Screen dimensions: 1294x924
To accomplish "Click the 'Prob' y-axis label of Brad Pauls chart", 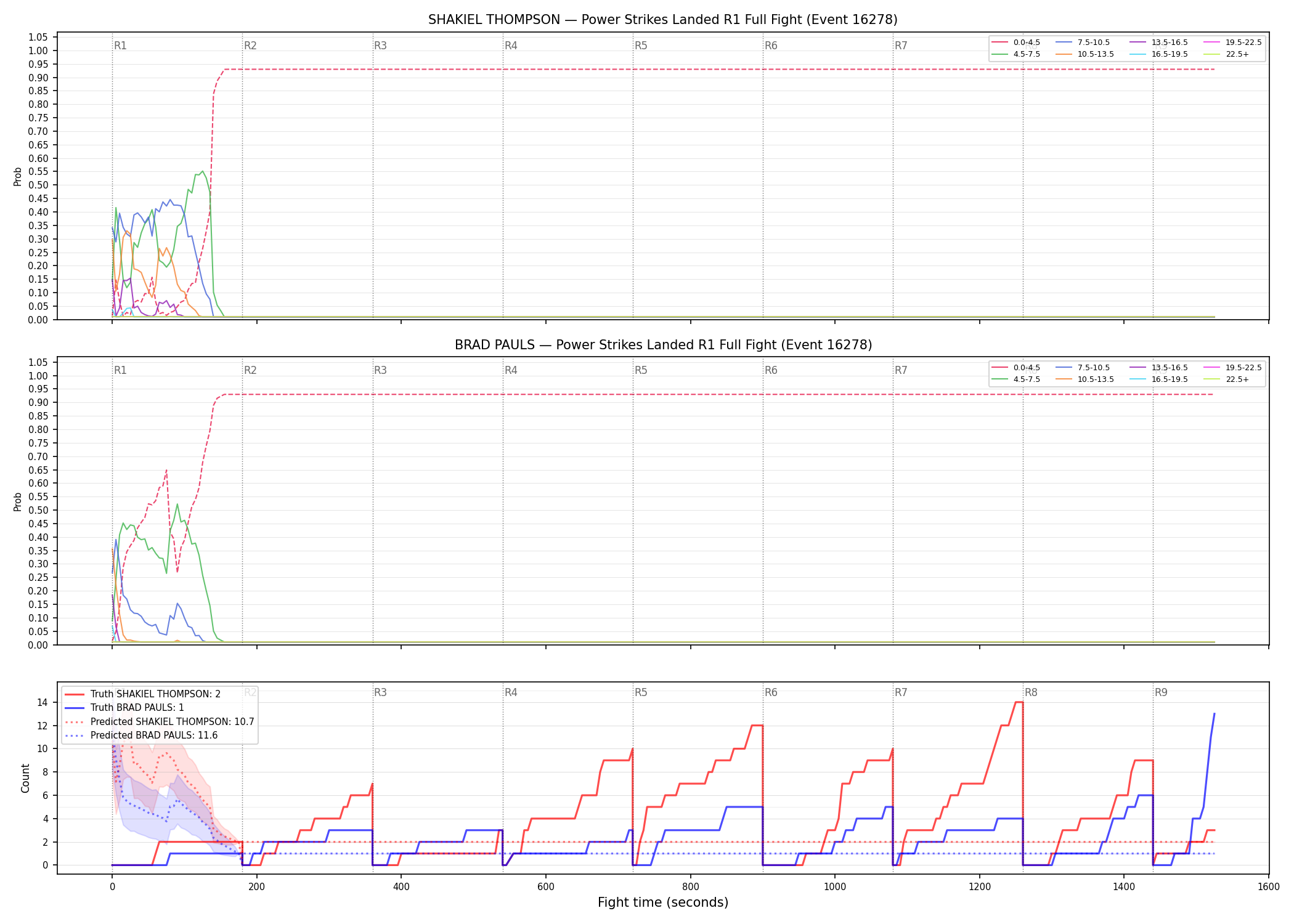I will [18, 501].
